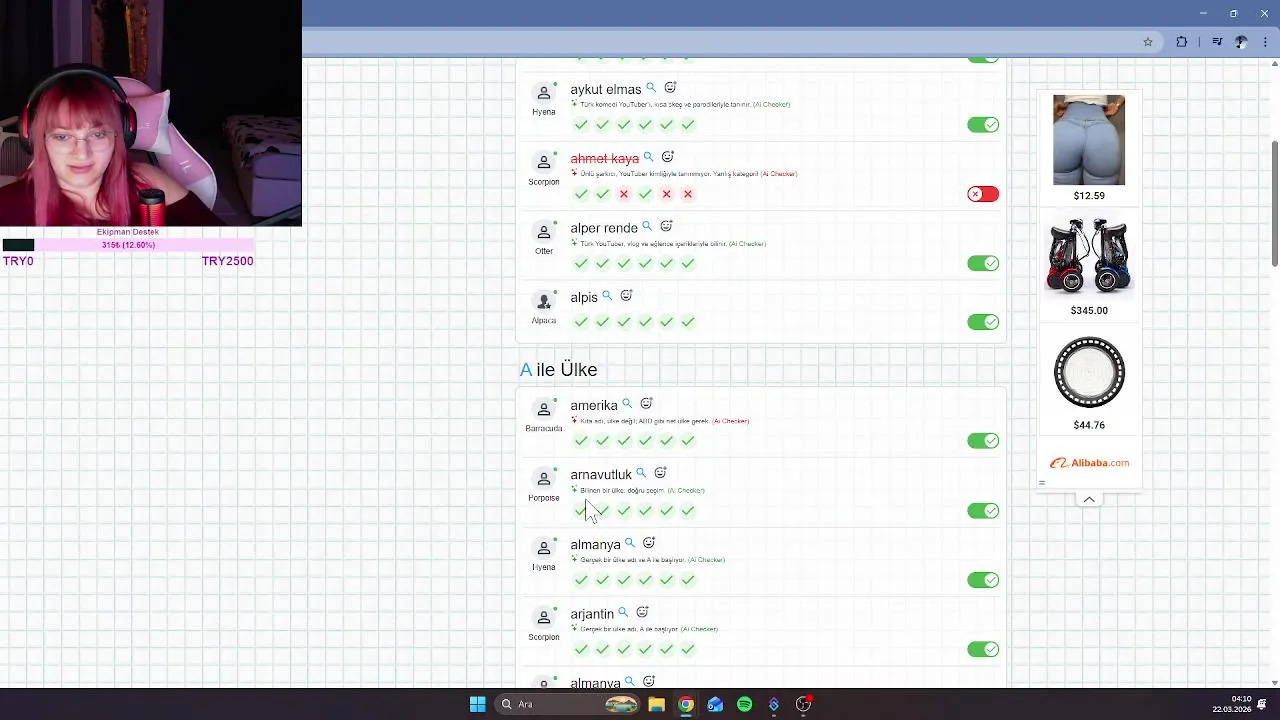
Task: Click the magnifier icon beside arjantin
Action: (x=623, y=612)
